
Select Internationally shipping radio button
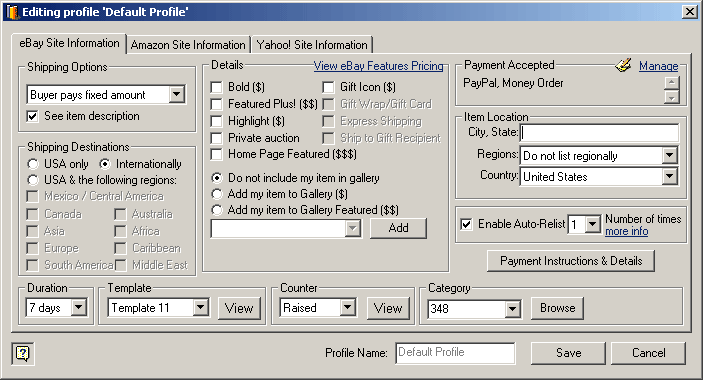[104, 164]
